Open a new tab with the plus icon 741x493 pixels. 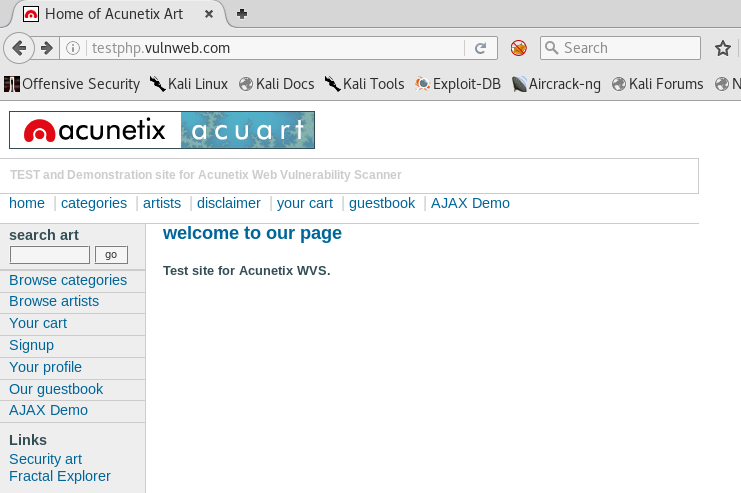pos(242,14)
